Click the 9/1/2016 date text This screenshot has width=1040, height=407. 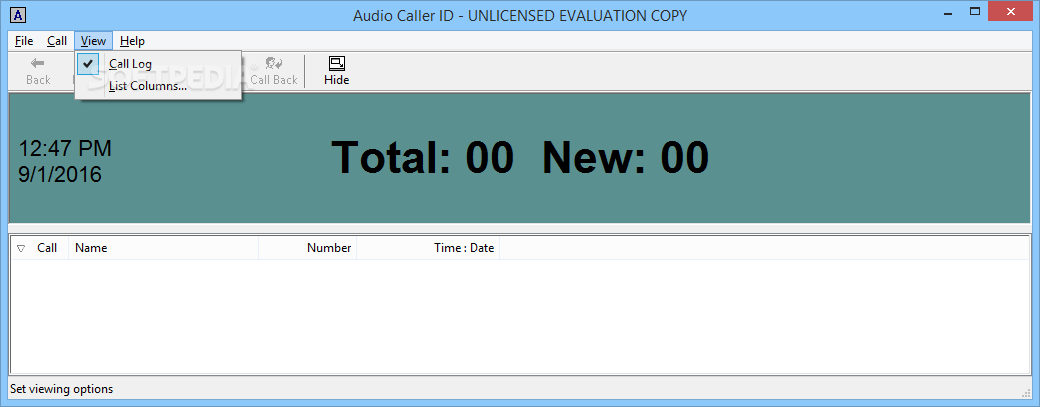pos(60,174)
